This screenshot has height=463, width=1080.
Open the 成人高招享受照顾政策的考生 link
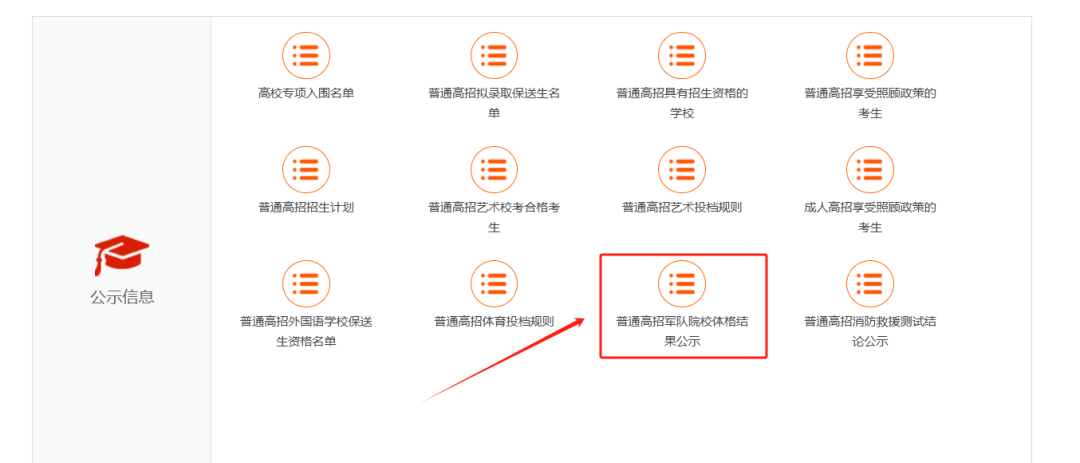tap(870, 217)
